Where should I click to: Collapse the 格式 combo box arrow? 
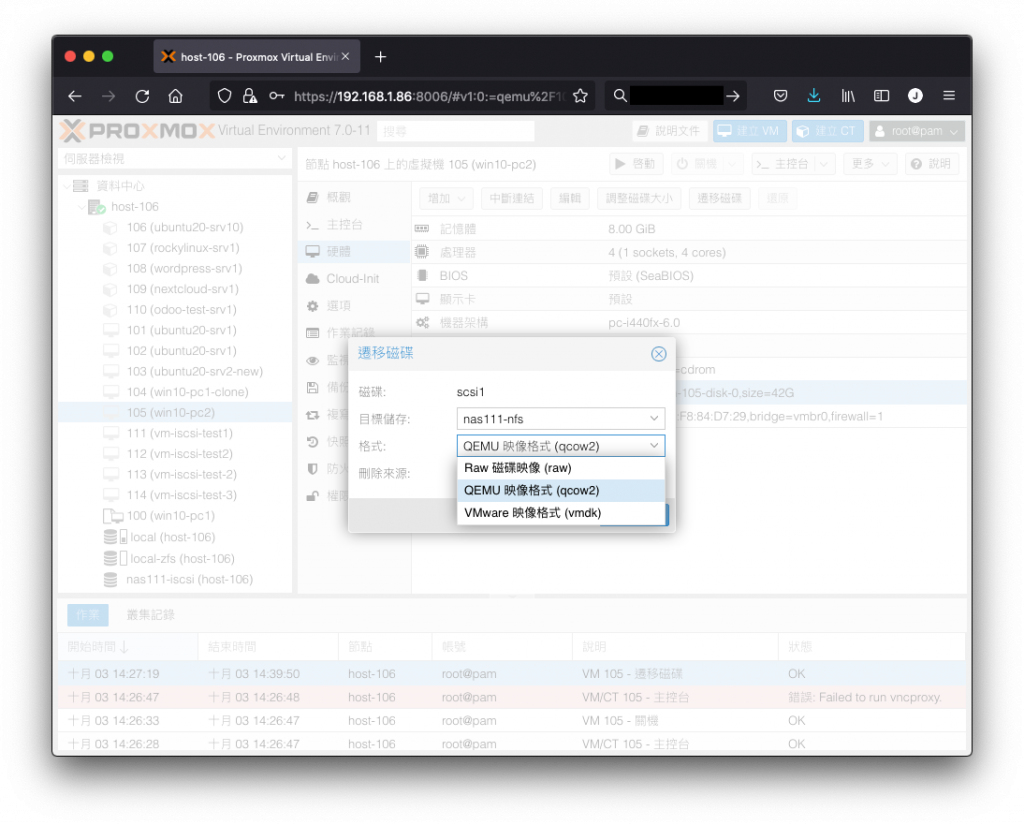point(654,446)
